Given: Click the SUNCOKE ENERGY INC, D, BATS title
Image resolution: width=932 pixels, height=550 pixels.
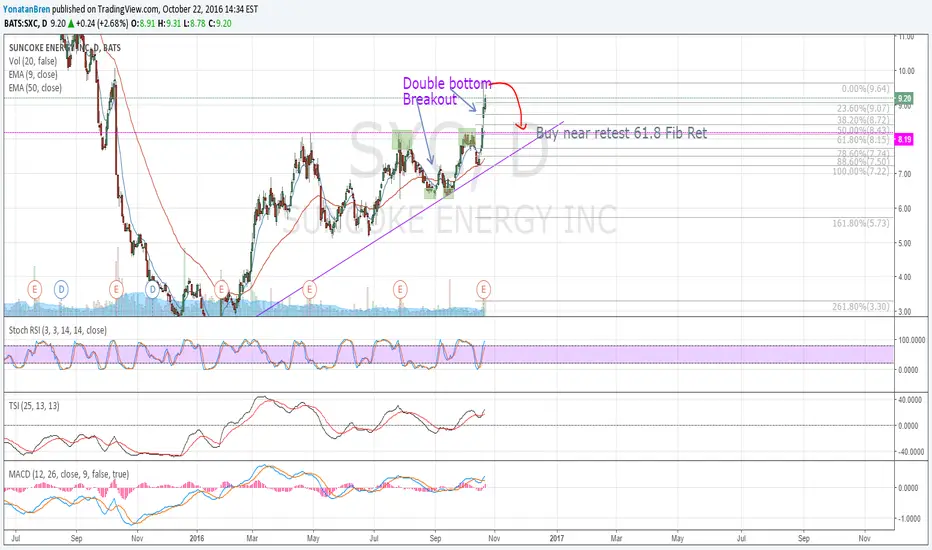Looking at the screenshot, I should [65, 48].
